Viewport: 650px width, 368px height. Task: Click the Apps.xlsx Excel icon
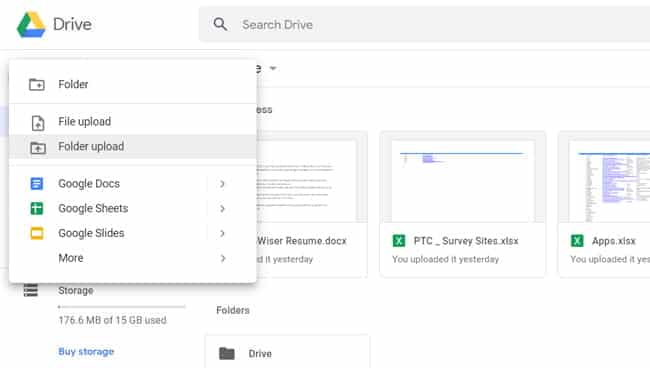click(577, 241)
